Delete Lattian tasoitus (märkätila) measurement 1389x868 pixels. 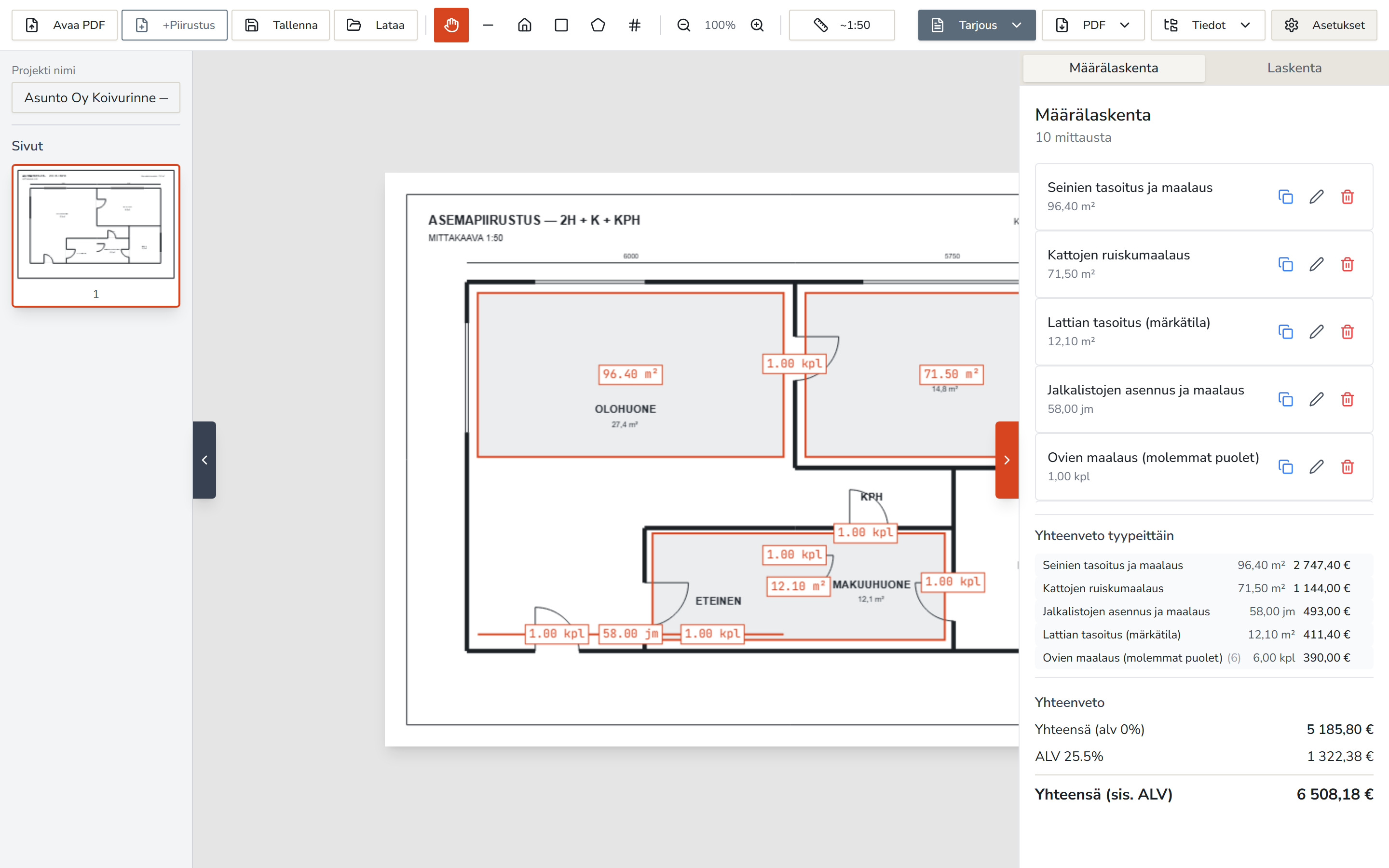pyautogui.click(x=1348, y=332)
